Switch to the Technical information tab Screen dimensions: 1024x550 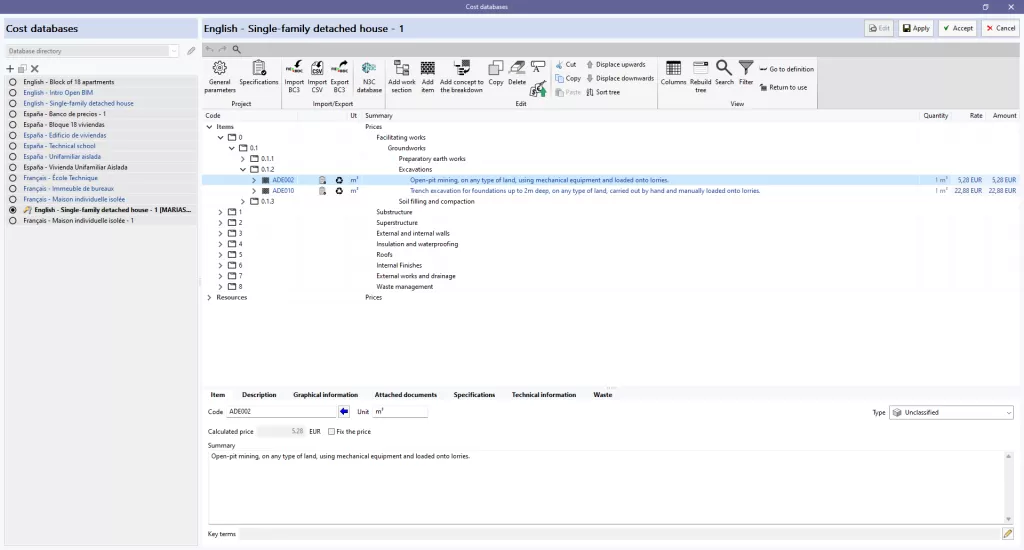point(543,395)
